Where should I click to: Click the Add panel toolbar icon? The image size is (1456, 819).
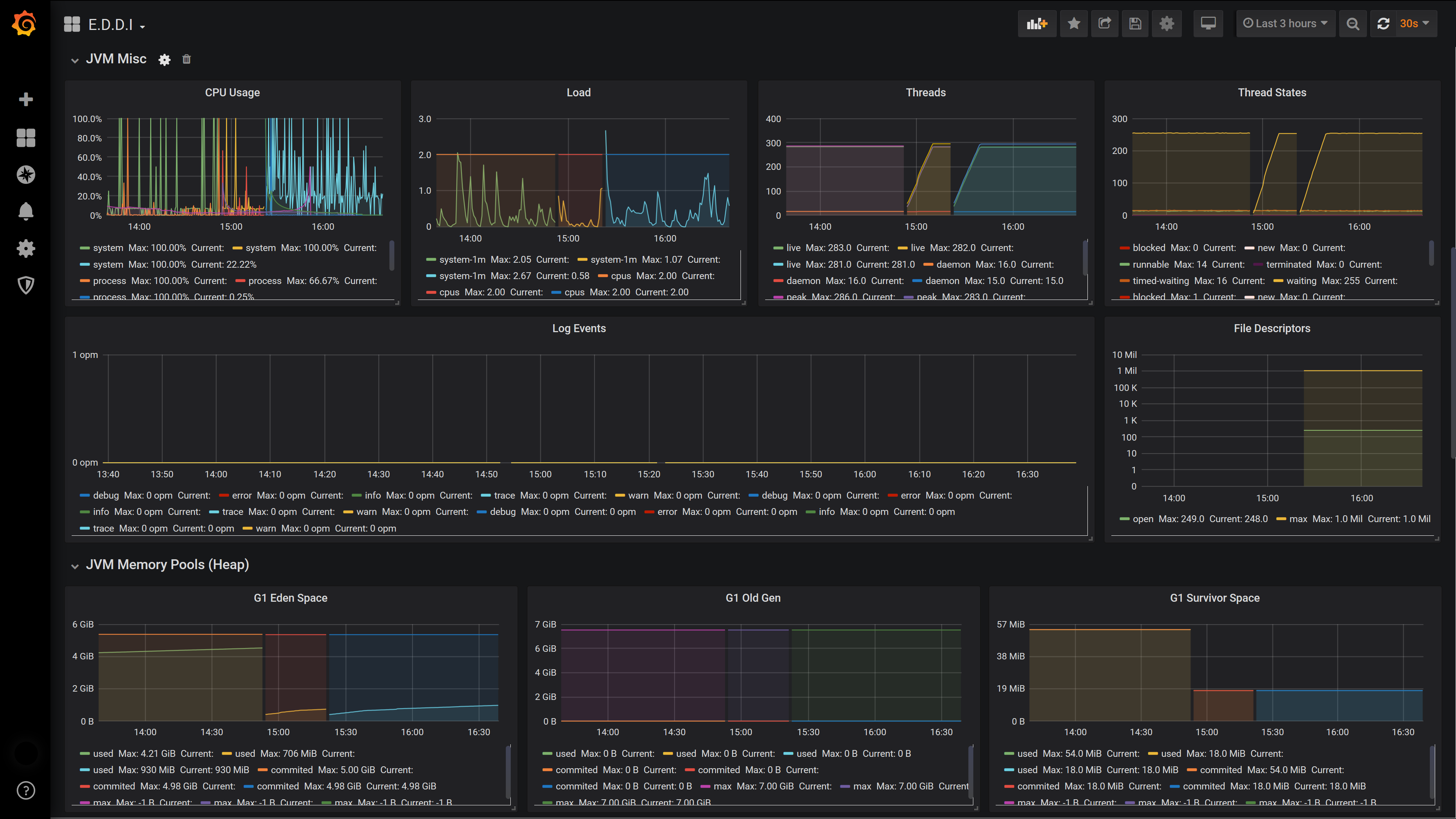click(1037, 24)
